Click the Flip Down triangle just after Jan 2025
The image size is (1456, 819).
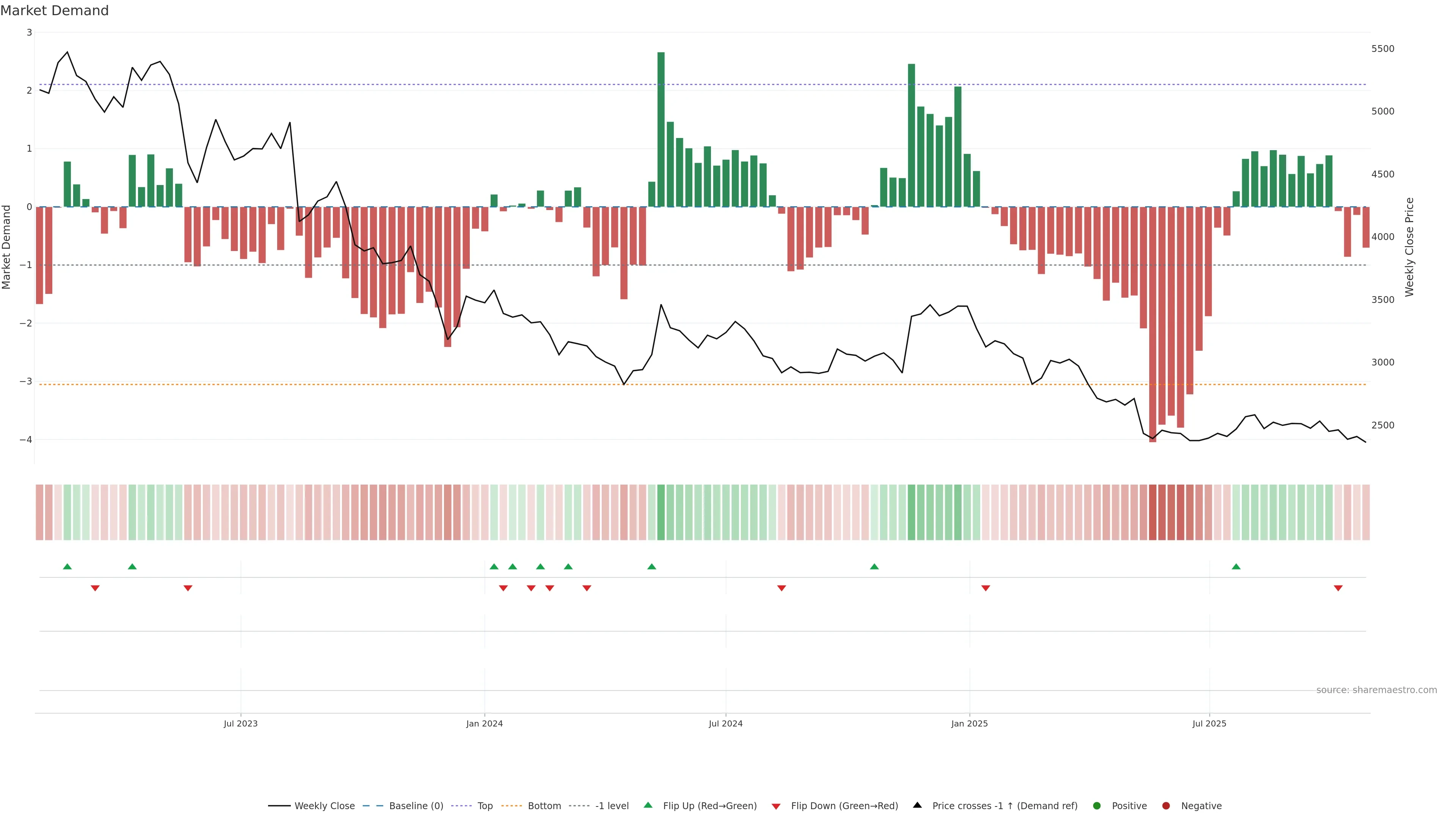pyautogui.click(x=986, y=588)
